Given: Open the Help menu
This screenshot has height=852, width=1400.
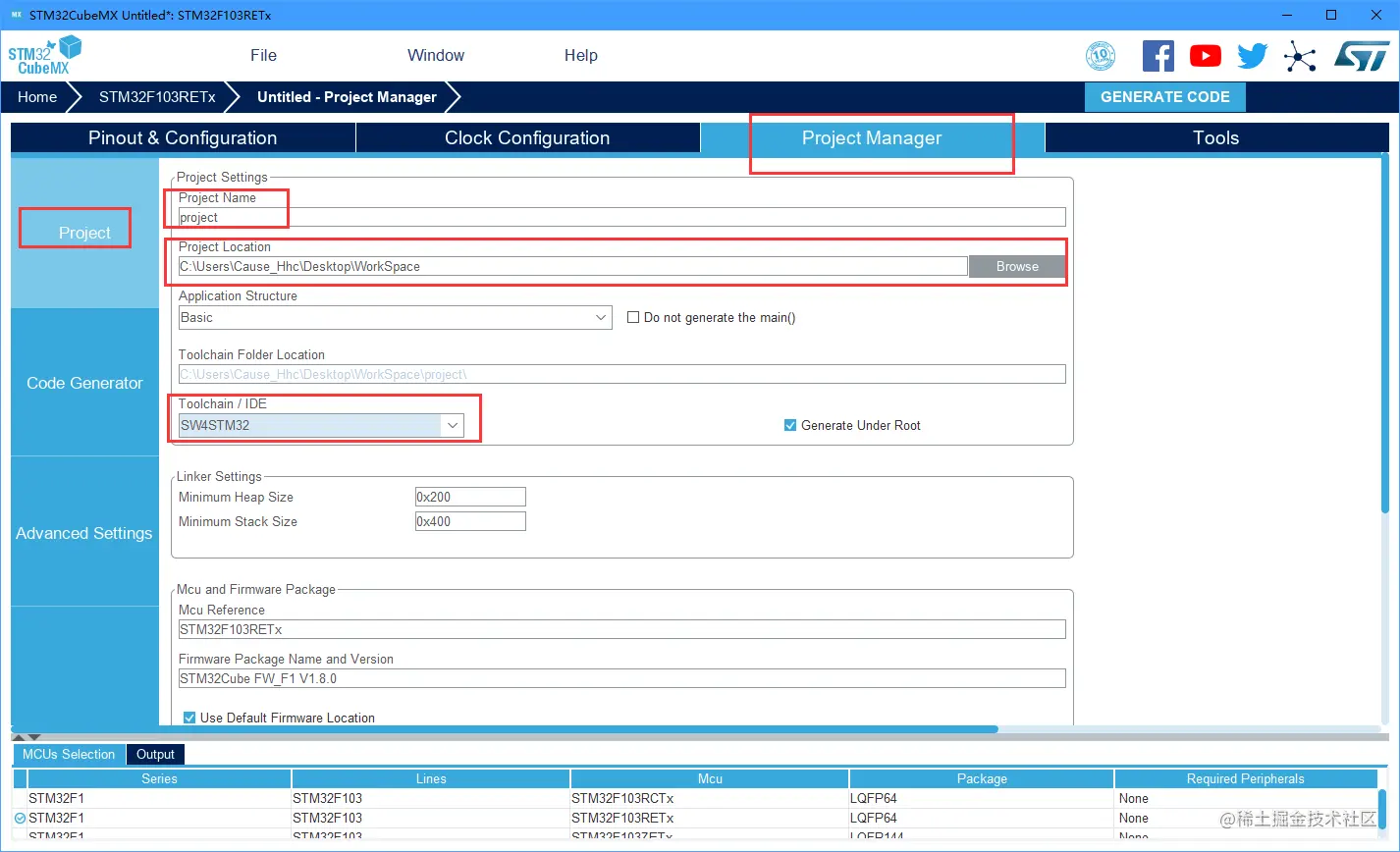Looking at the screenshot, I should pyautogui.click(x=581, y=55).
